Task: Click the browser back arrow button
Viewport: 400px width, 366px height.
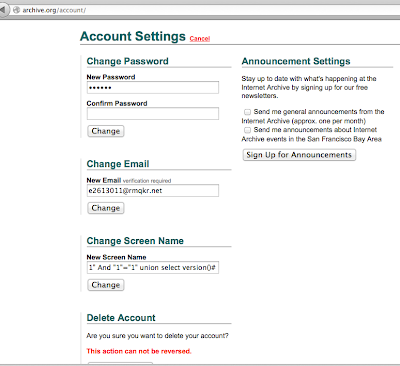Action: (4, 10)
